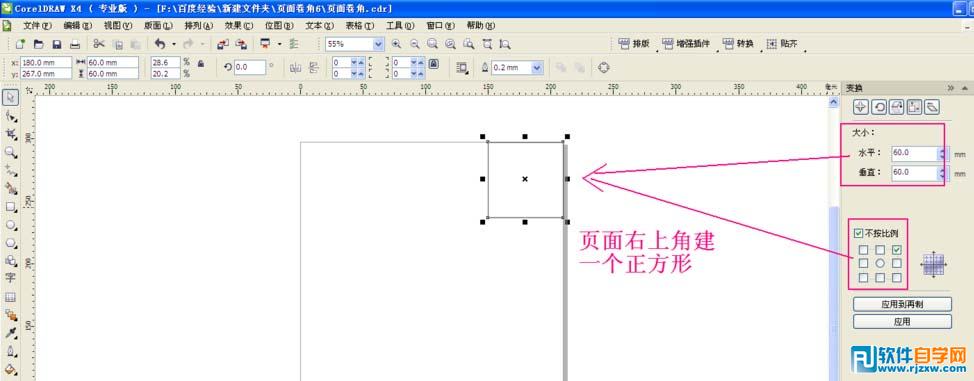The image size is (974, 381).
Task: Check the top-center anchor point checkbox
Action: point(880,250)
